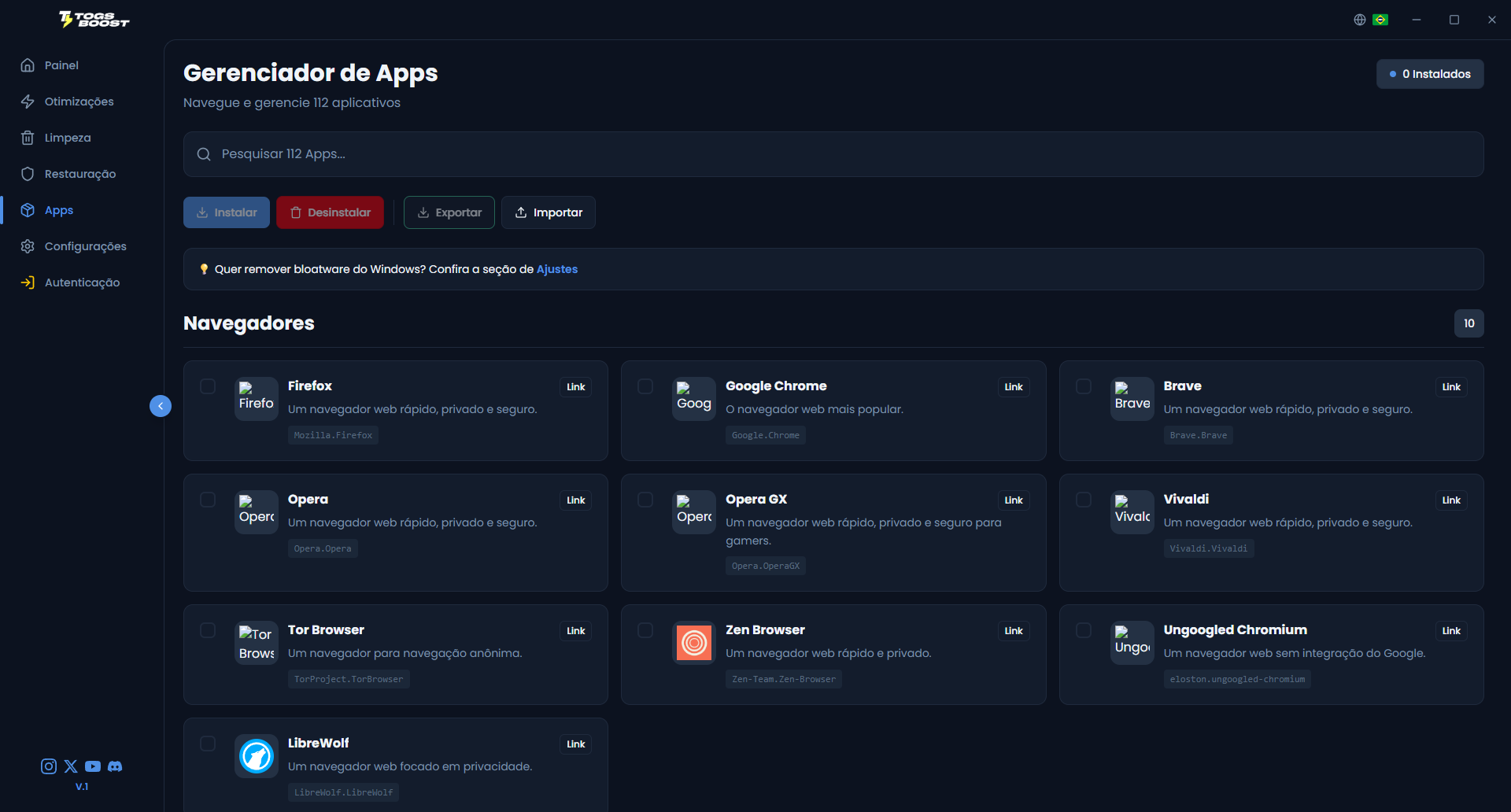The width and height of the screenshot is (1511, 812).
Task: Open the Brave Link button
Action: point(1451,387)
